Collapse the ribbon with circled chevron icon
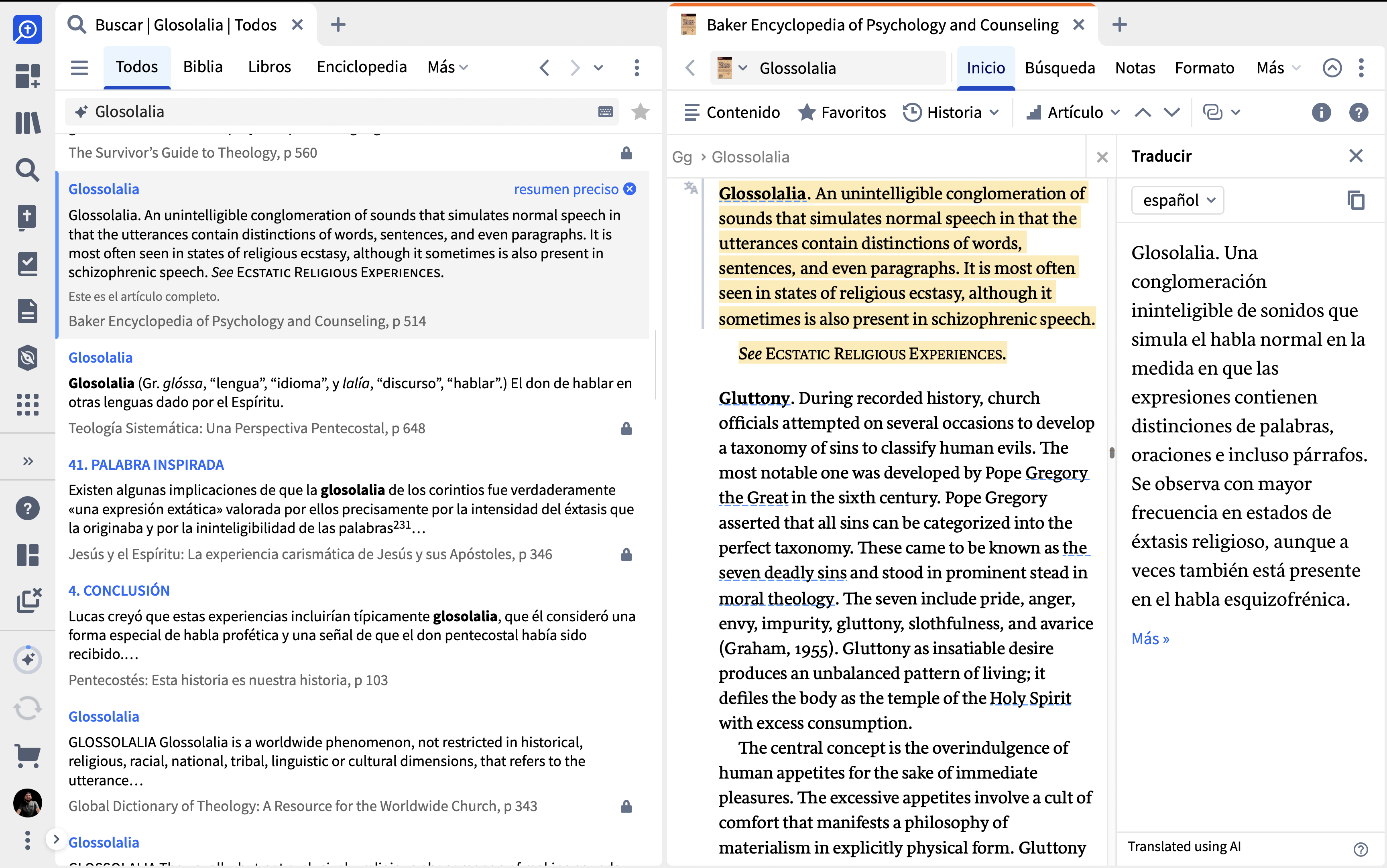This screenshot has height=868, width=1387. coord(1332,68)
